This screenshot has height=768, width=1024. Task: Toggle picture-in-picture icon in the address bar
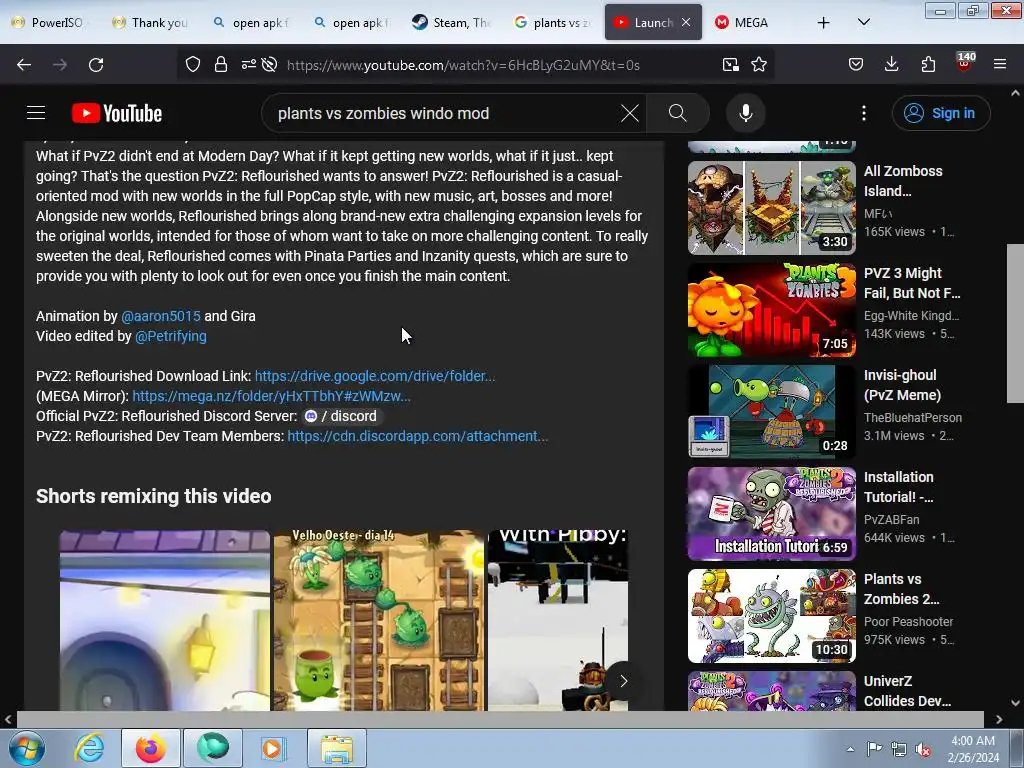point(731,65)
